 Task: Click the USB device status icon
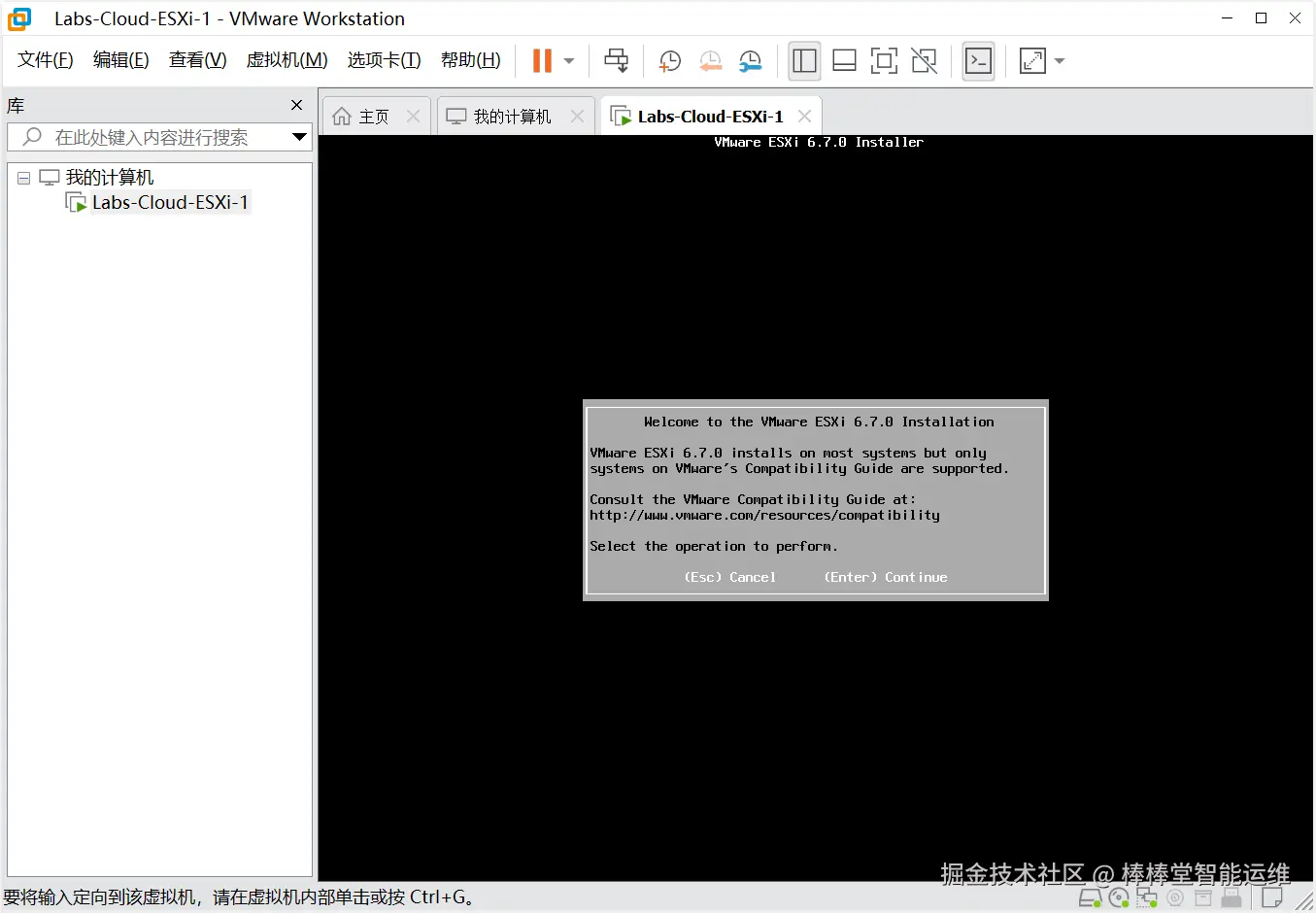pos(1232,898)
